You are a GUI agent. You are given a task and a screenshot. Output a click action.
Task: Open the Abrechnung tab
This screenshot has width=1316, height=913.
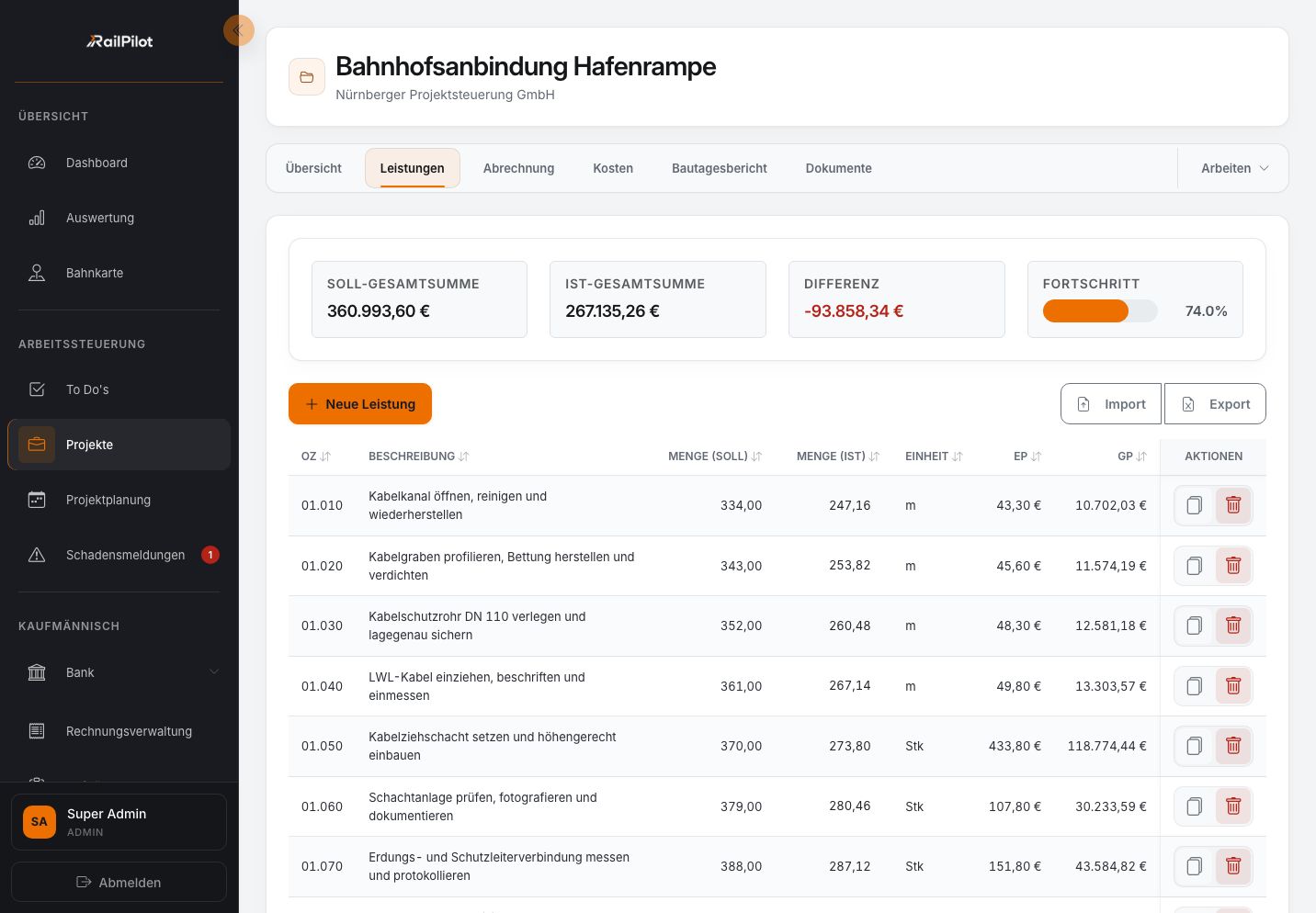(519, 168)
